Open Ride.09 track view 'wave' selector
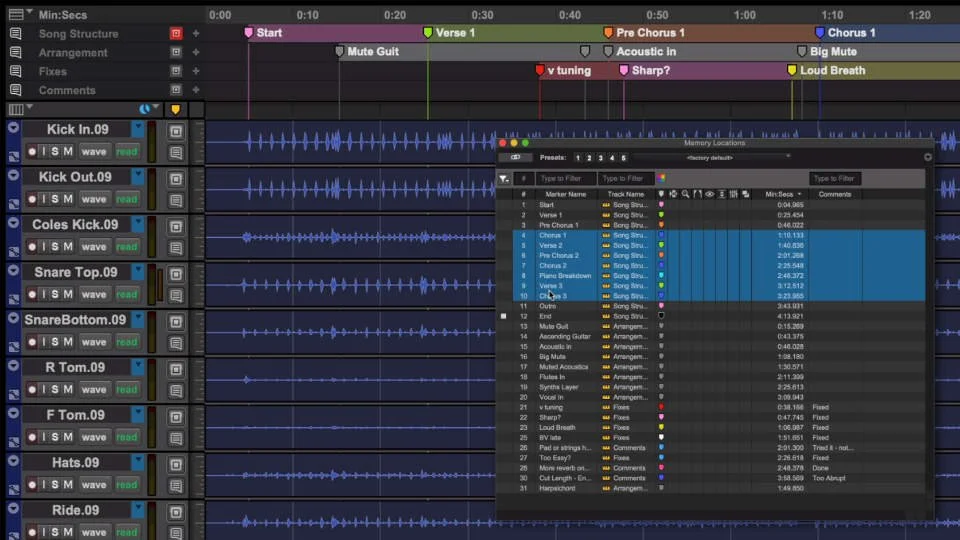The height and width of the screenshot is (540, 960). click(x=94, y=532)
